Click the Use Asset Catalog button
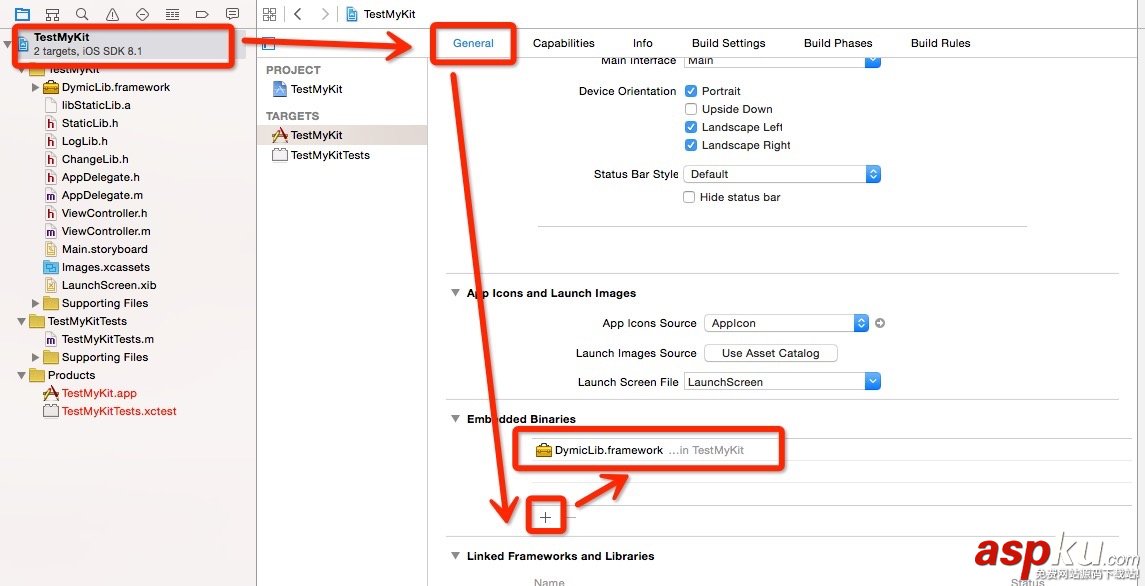Screen dimensions: 1145x586 pyautogui.click(x=770, y=353)
